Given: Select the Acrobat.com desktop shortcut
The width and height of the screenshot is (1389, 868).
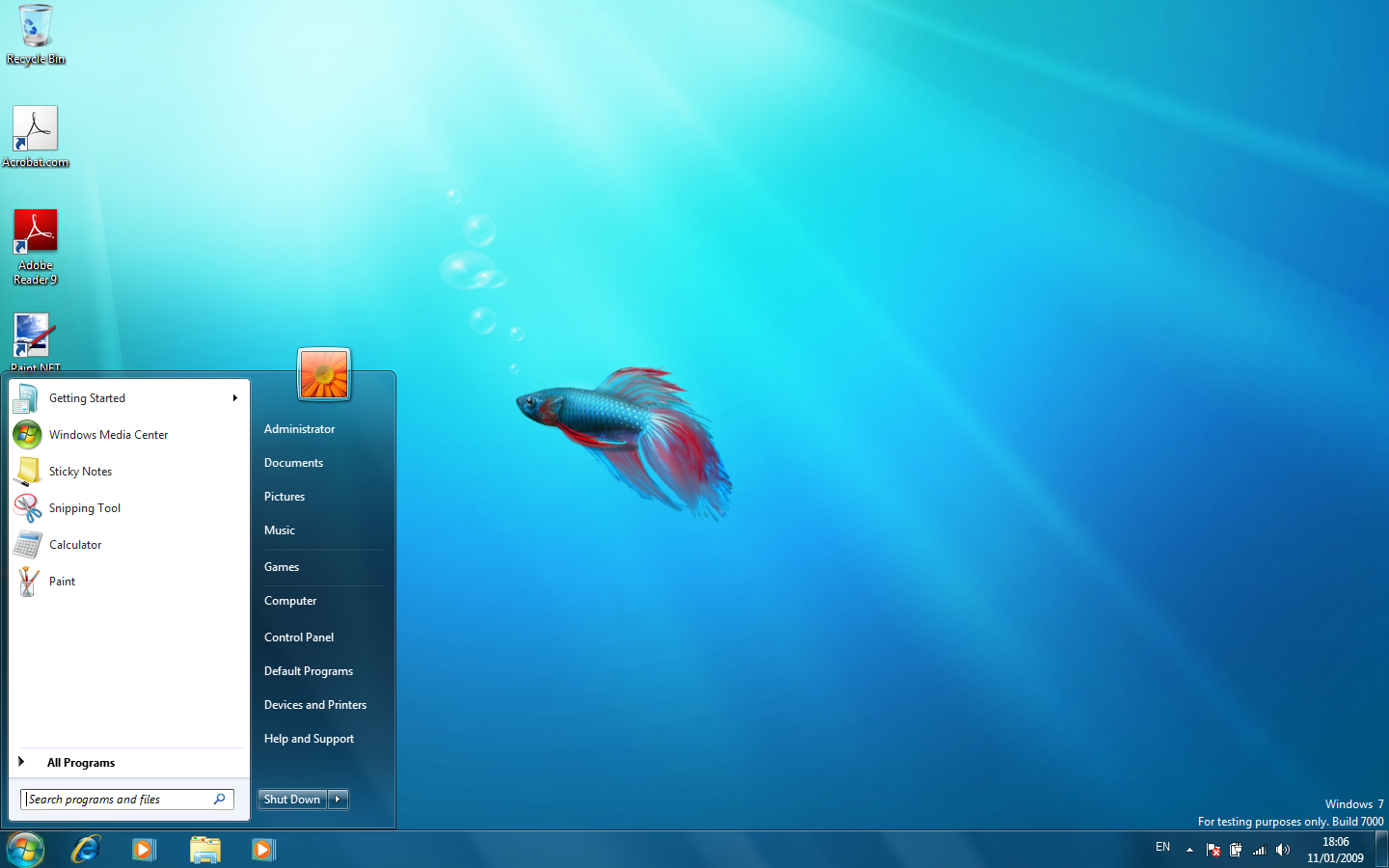Looking at the screenshot, I should pos(36,137).
